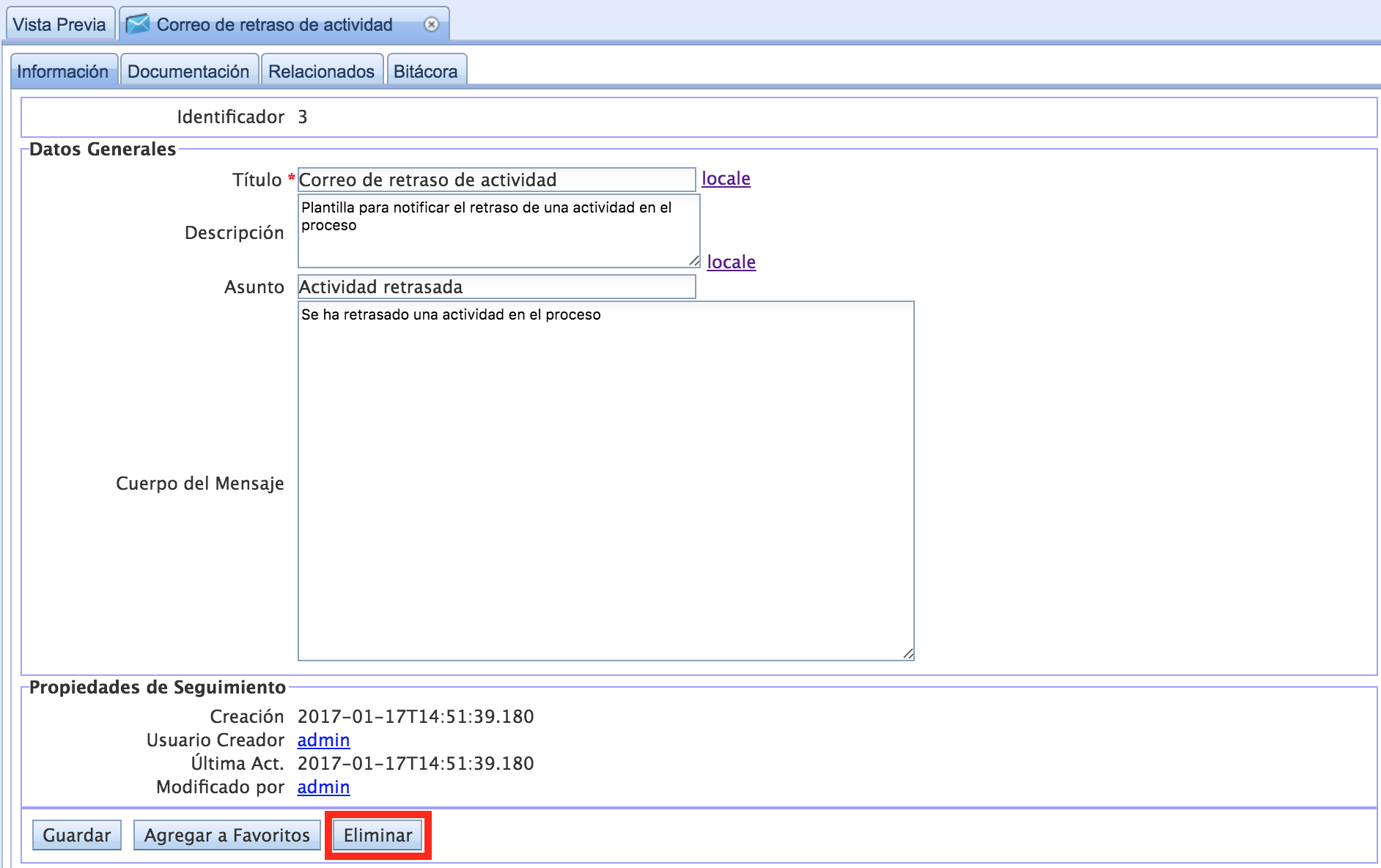Click the Datos Generales section heading

(x=103, y=149)
